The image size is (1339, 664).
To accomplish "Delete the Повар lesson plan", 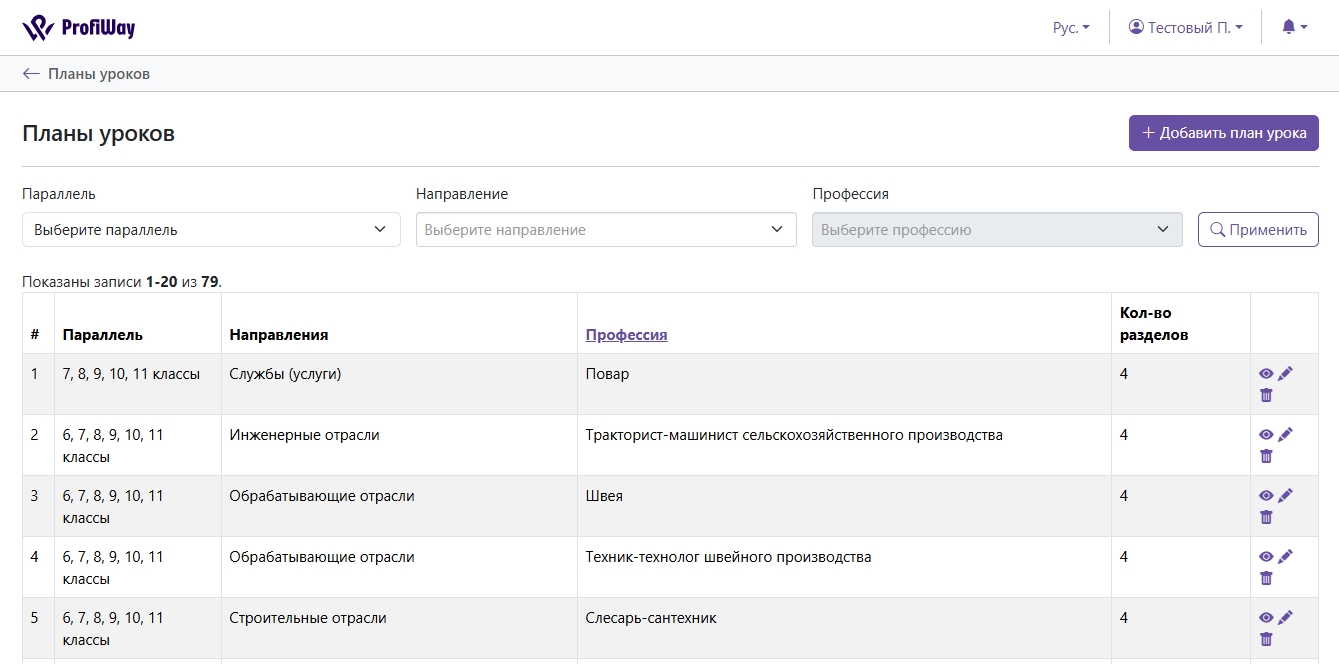I will click(x=1266, y=395).
